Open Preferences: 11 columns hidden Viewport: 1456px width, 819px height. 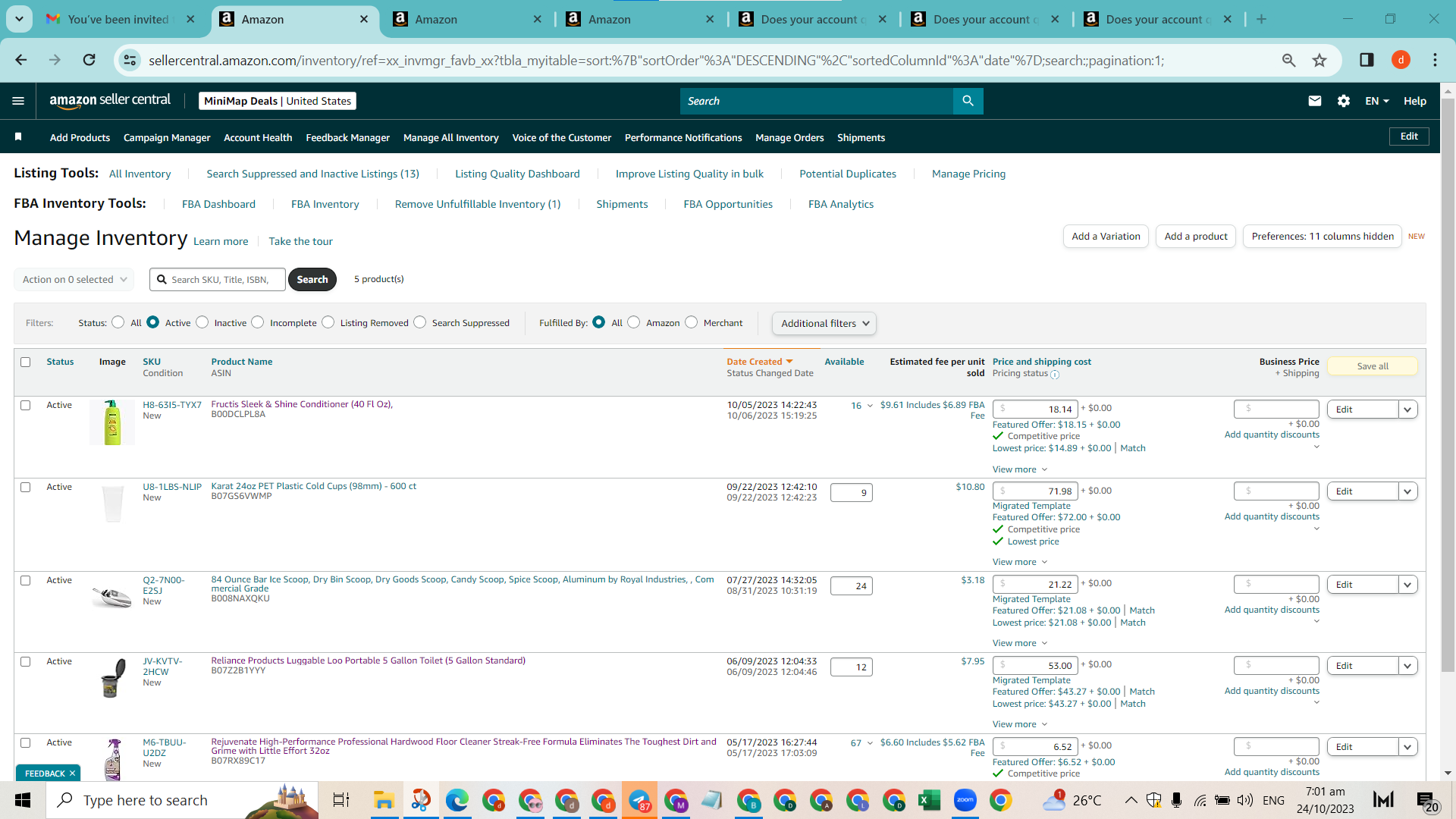coord(1323,237)
